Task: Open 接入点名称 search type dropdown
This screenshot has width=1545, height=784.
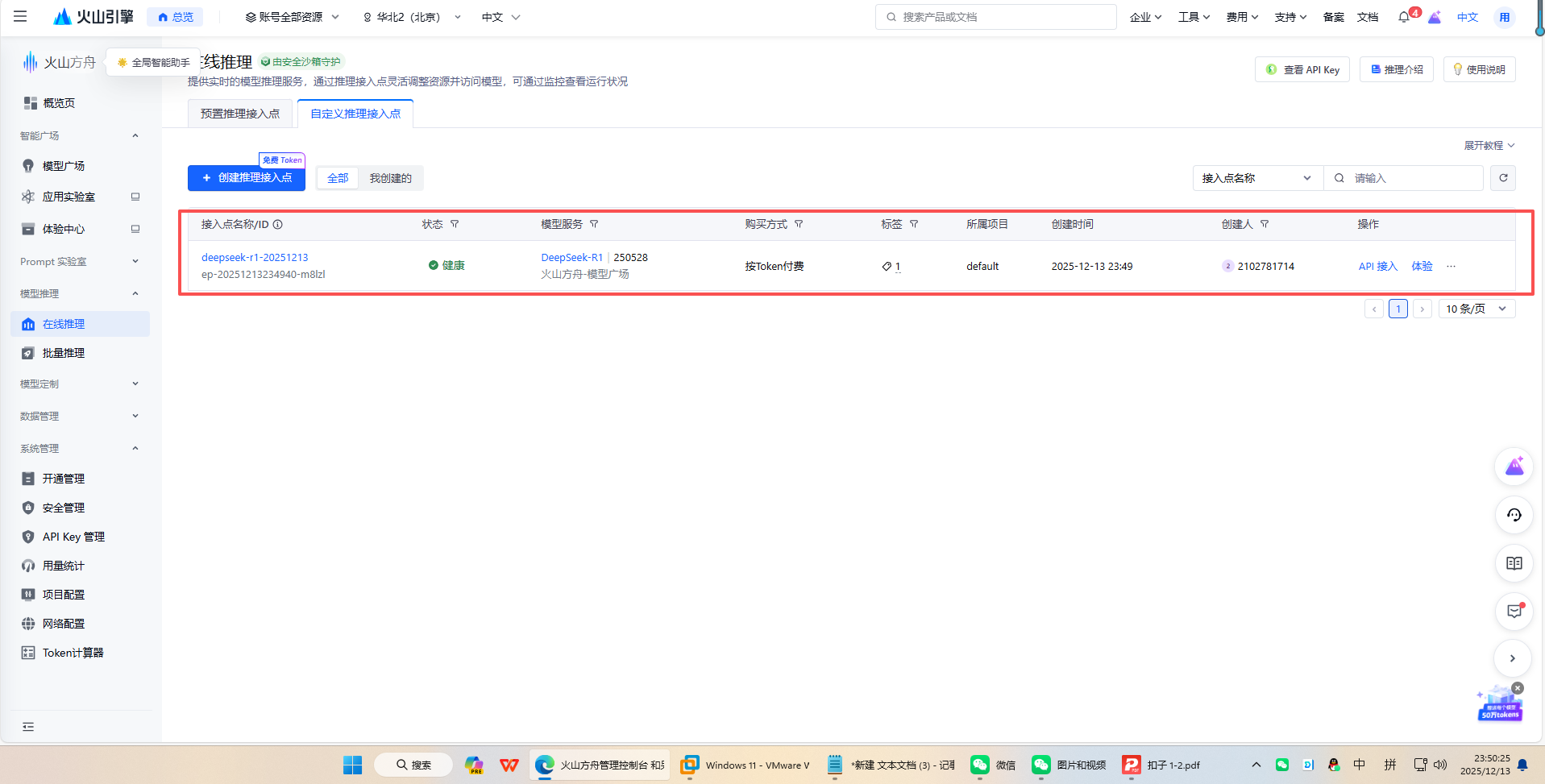Action: pyautogui.click(x=1257, y=178)
